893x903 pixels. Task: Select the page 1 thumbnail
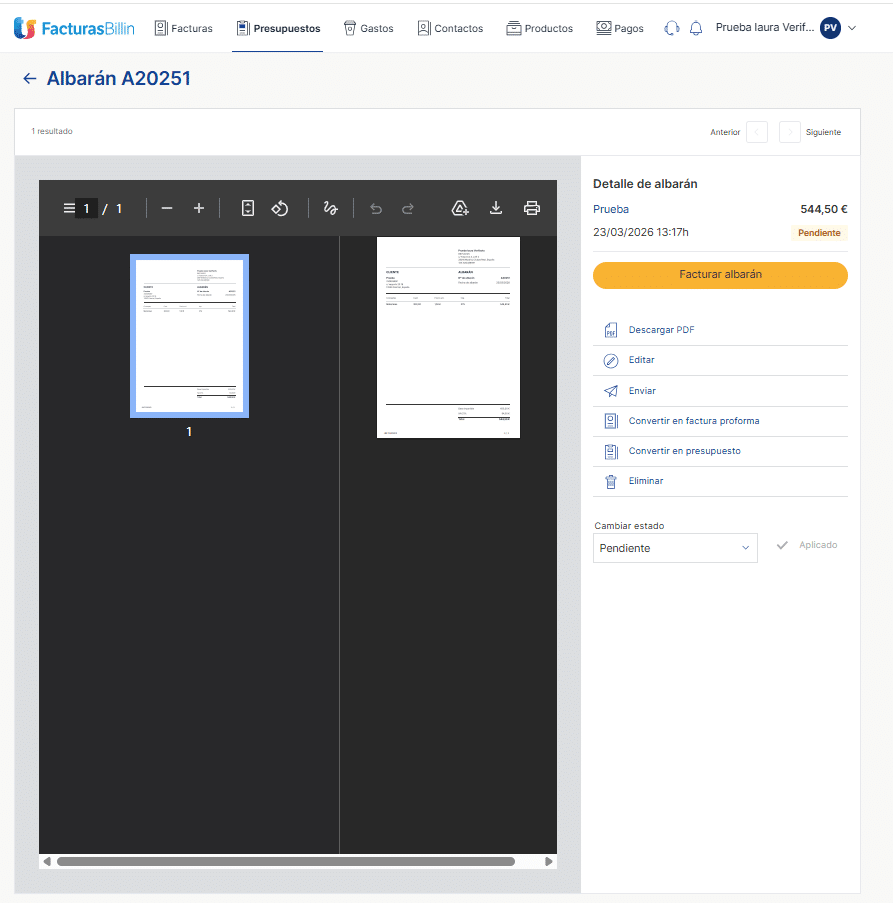(189, 336)
